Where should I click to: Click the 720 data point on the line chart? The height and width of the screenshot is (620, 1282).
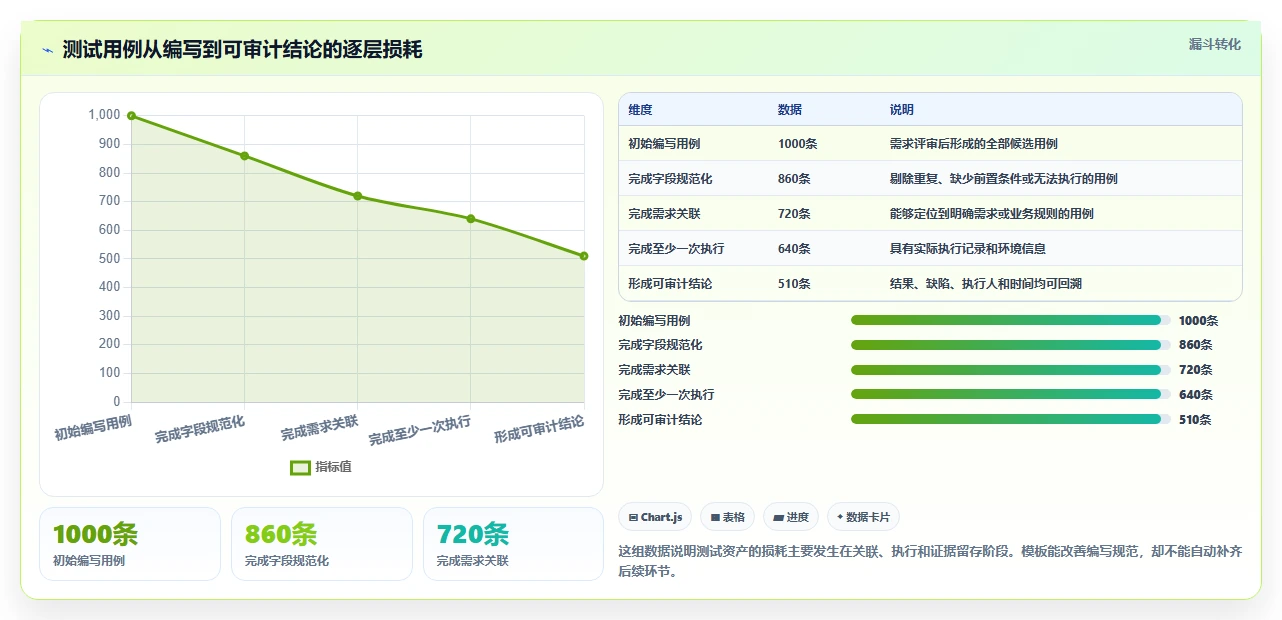point(357,196)
